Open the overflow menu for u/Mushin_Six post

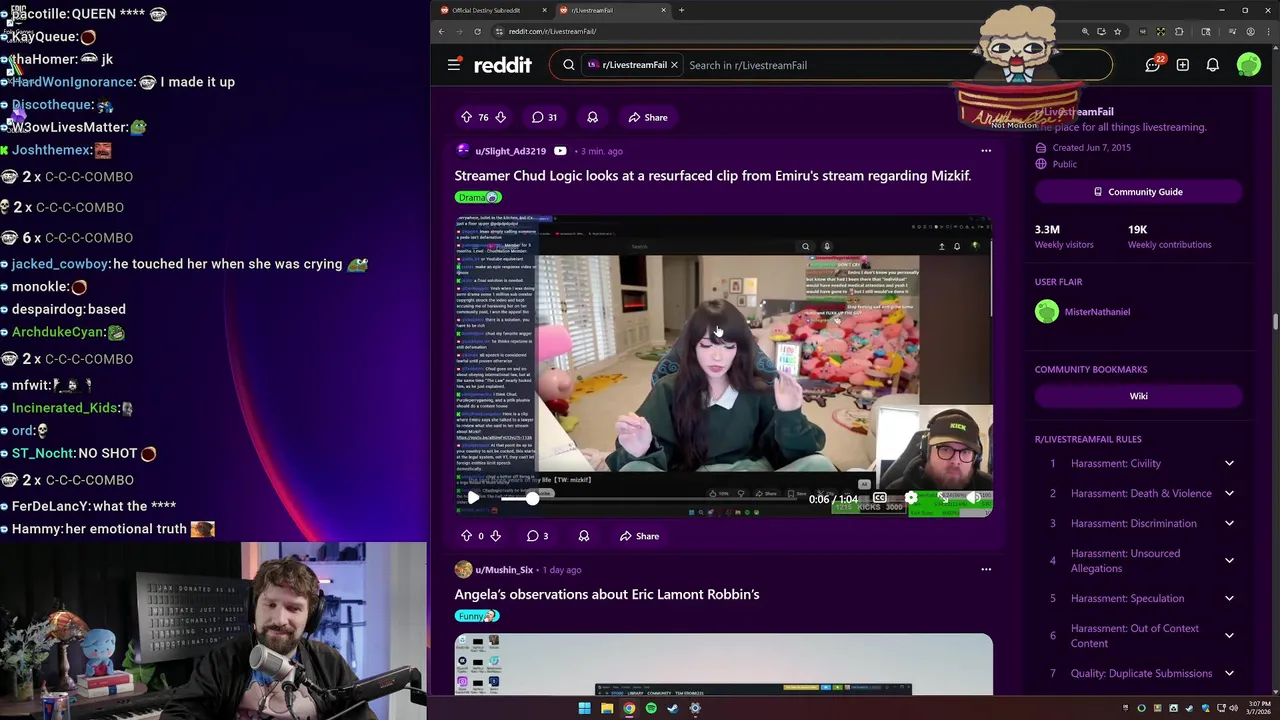986,570
